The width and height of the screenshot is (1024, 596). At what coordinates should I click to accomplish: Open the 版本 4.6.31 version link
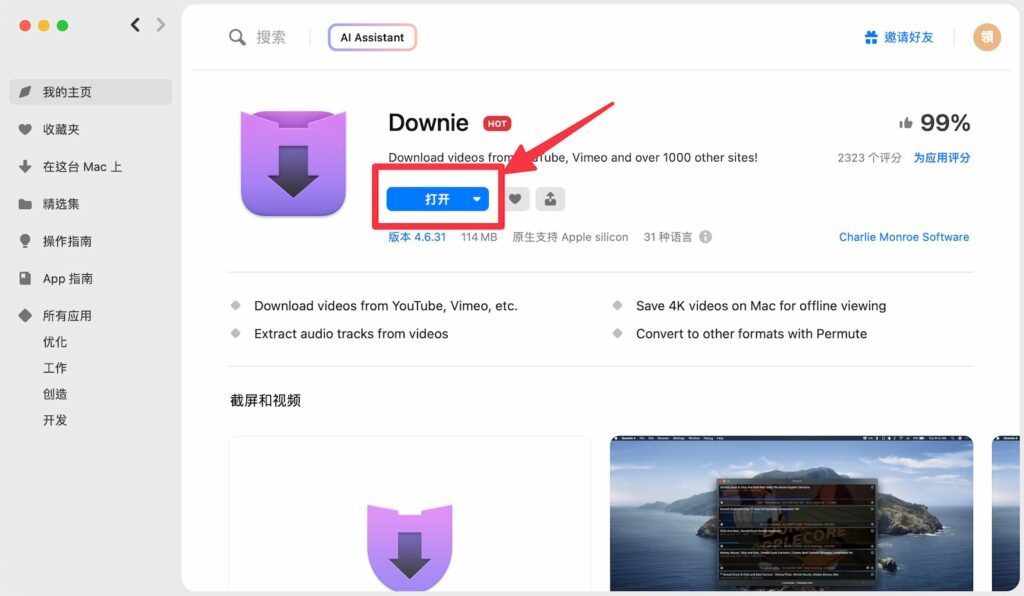pyautogui.click(x=417, y=237)
